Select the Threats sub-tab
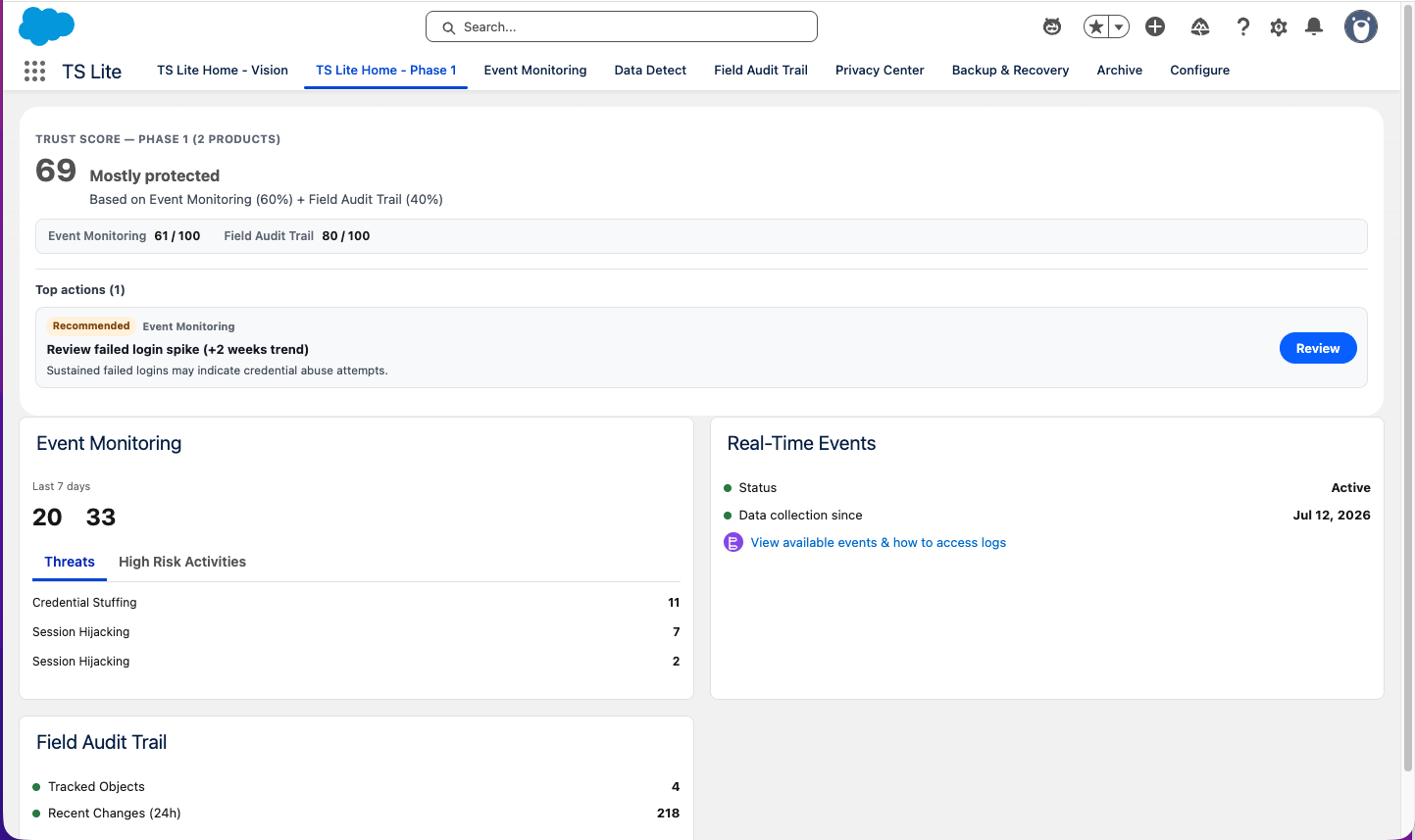 (x=70, y=562)
